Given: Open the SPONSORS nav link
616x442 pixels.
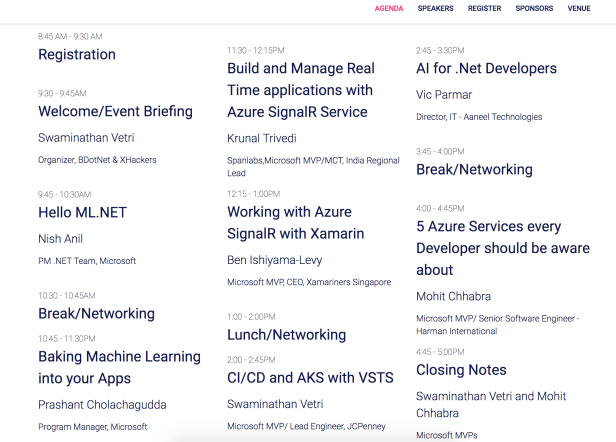Looking at the screenshot, I should click(x=534, y=8).
